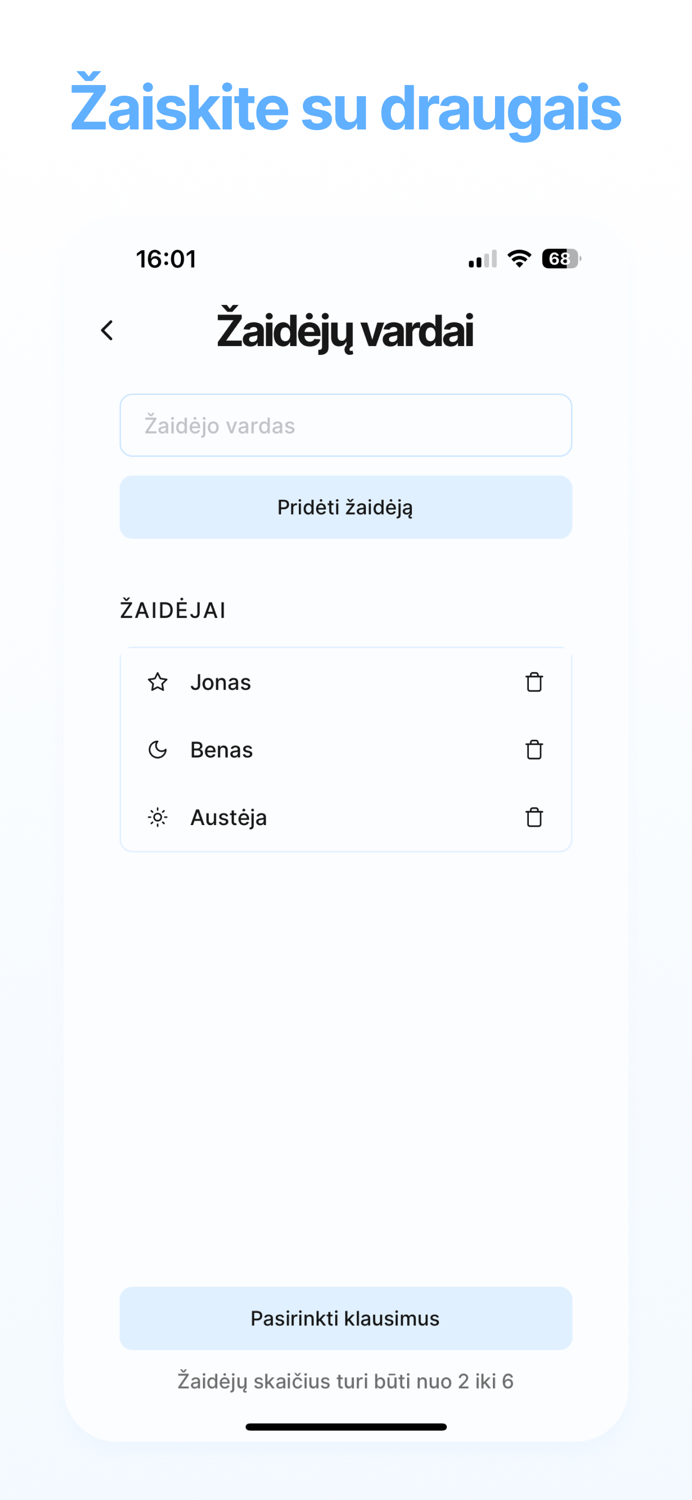Tap the back chevron at top left

coord(107,330)
